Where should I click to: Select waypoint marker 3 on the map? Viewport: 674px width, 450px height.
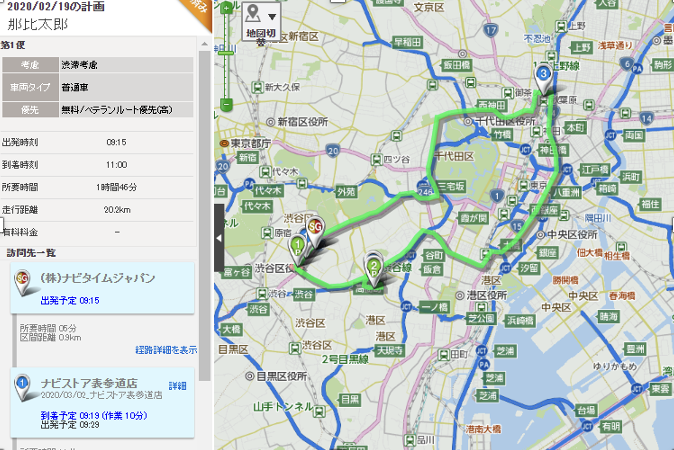543,73
